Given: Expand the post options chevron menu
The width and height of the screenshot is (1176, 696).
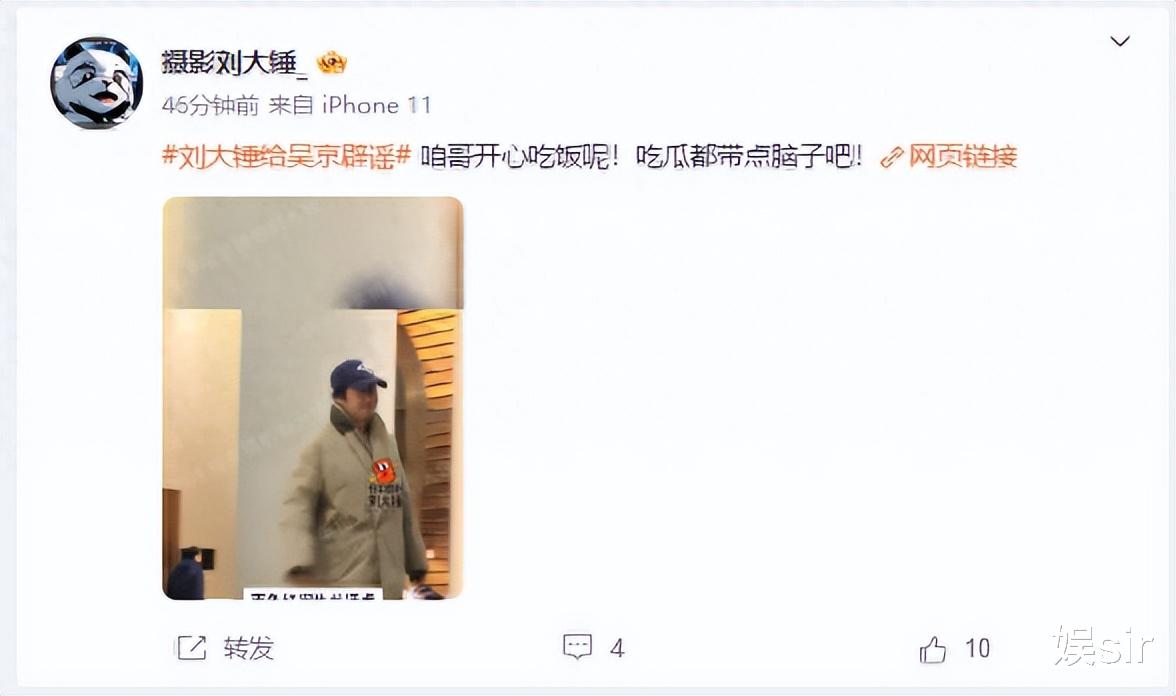Looking at the screenshot, I should pos(1120,41).
